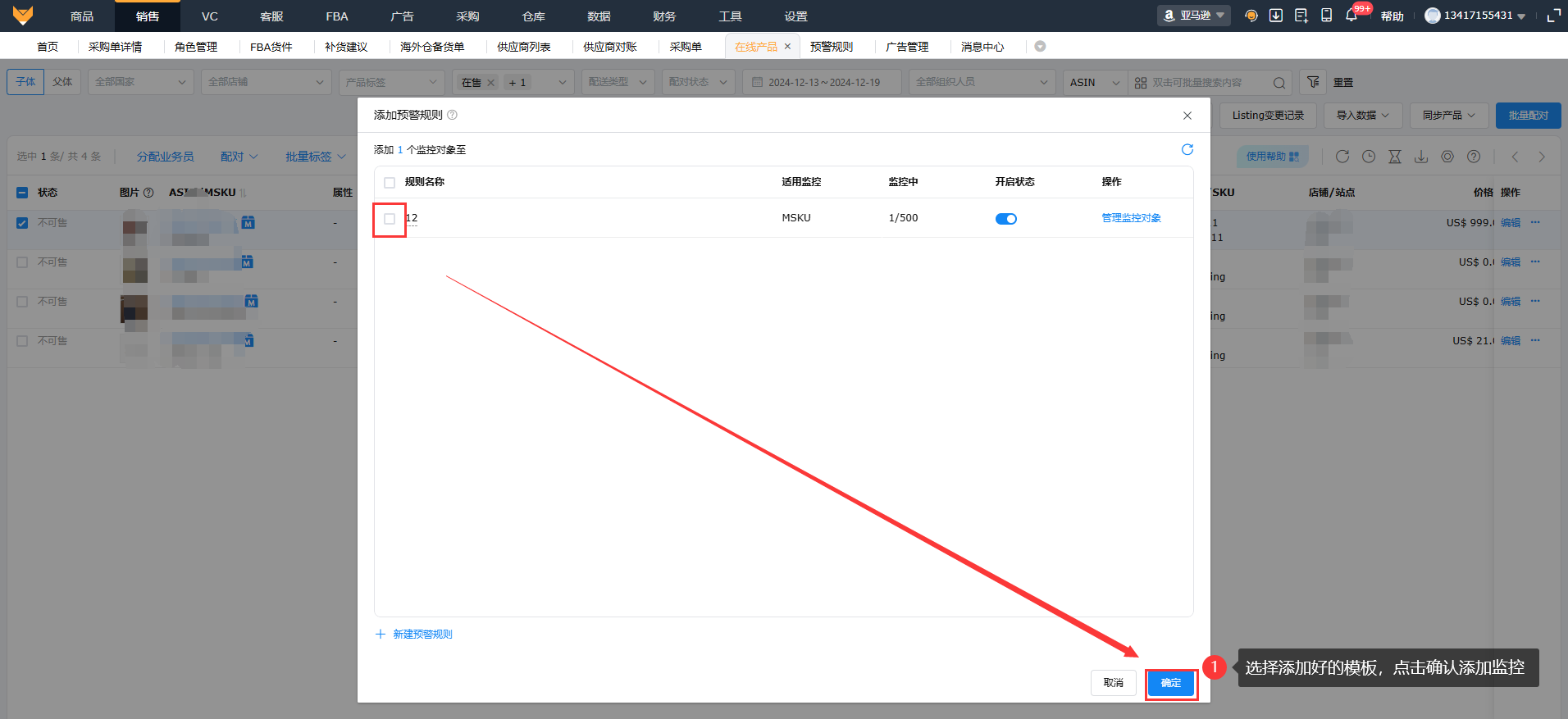Open the 仓库 top menu
This screenshot has width=1568, height=719.
[534, 16]
